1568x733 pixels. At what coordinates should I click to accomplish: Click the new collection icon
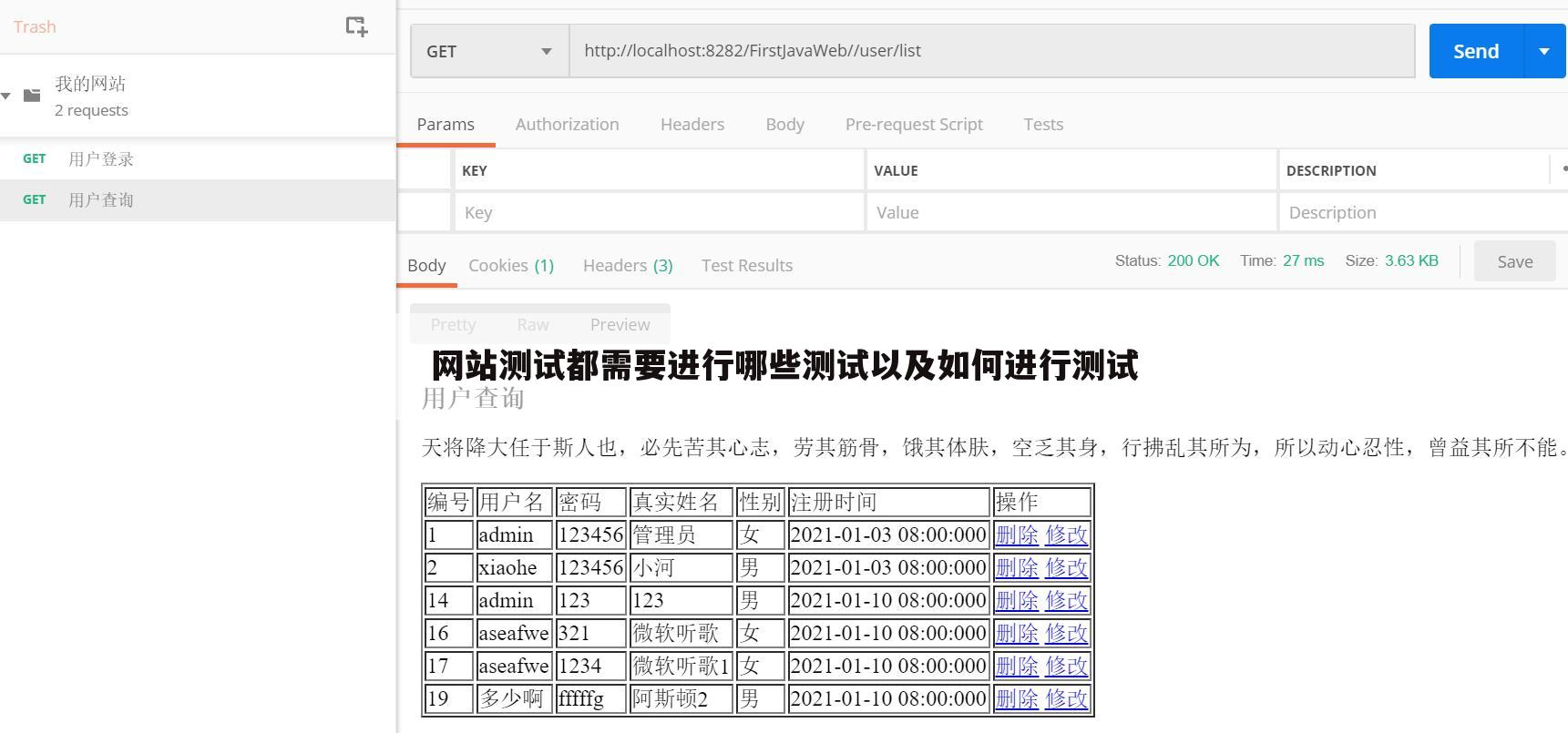356,26
